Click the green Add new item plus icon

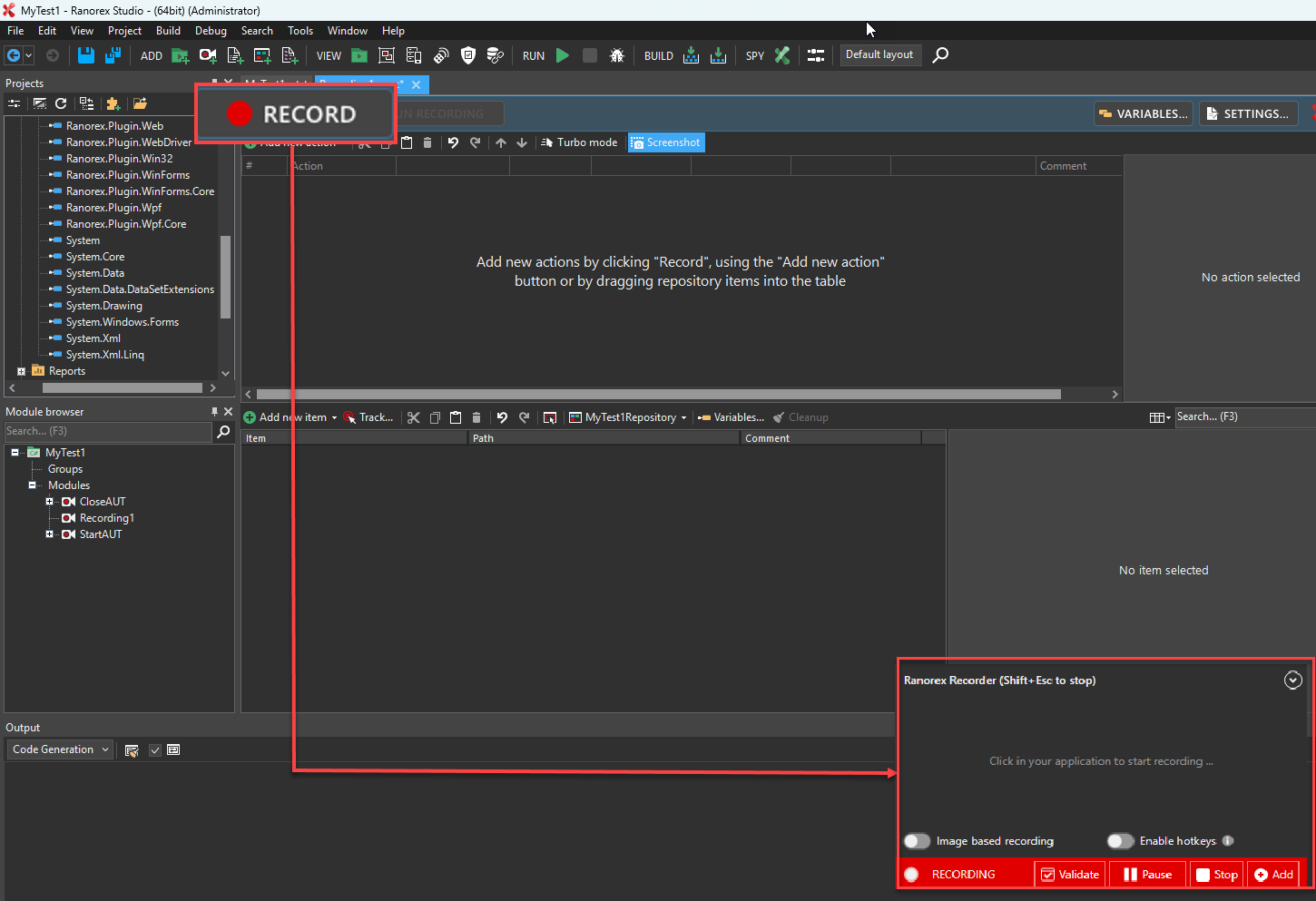click(250, 417)
